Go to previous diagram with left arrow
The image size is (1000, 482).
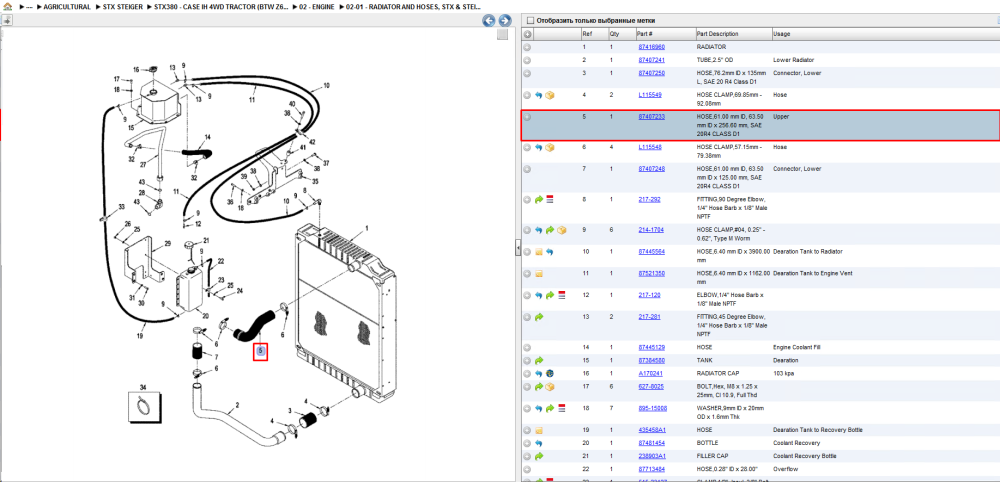pos(489,20)
